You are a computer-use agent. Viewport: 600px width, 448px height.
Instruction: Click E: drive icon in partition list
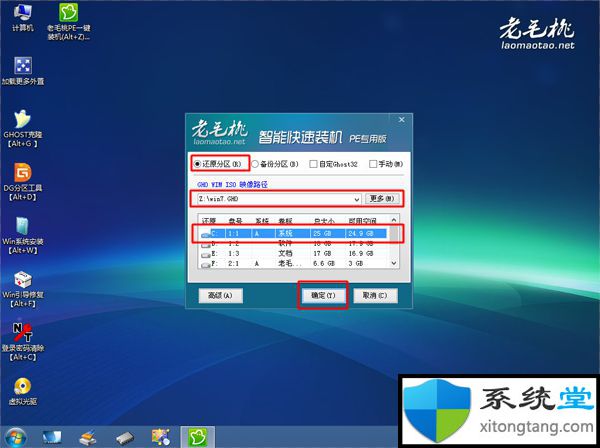click(x=206, y=254)
